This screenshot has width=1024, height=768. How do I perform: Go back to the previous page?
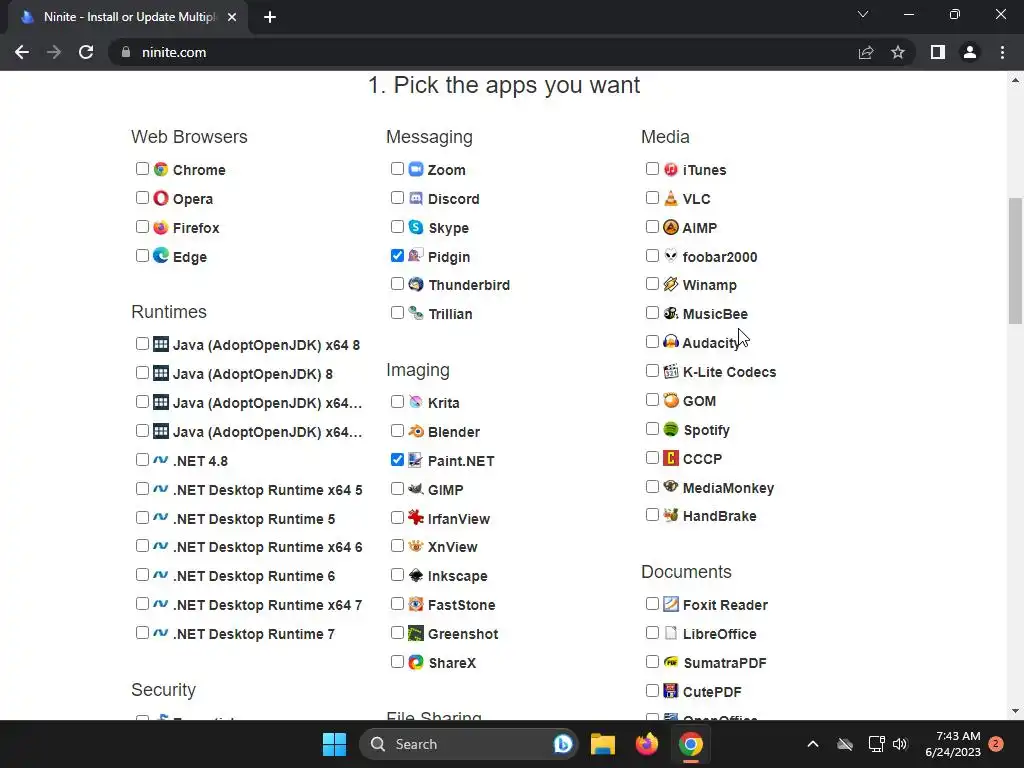[22, 52]
